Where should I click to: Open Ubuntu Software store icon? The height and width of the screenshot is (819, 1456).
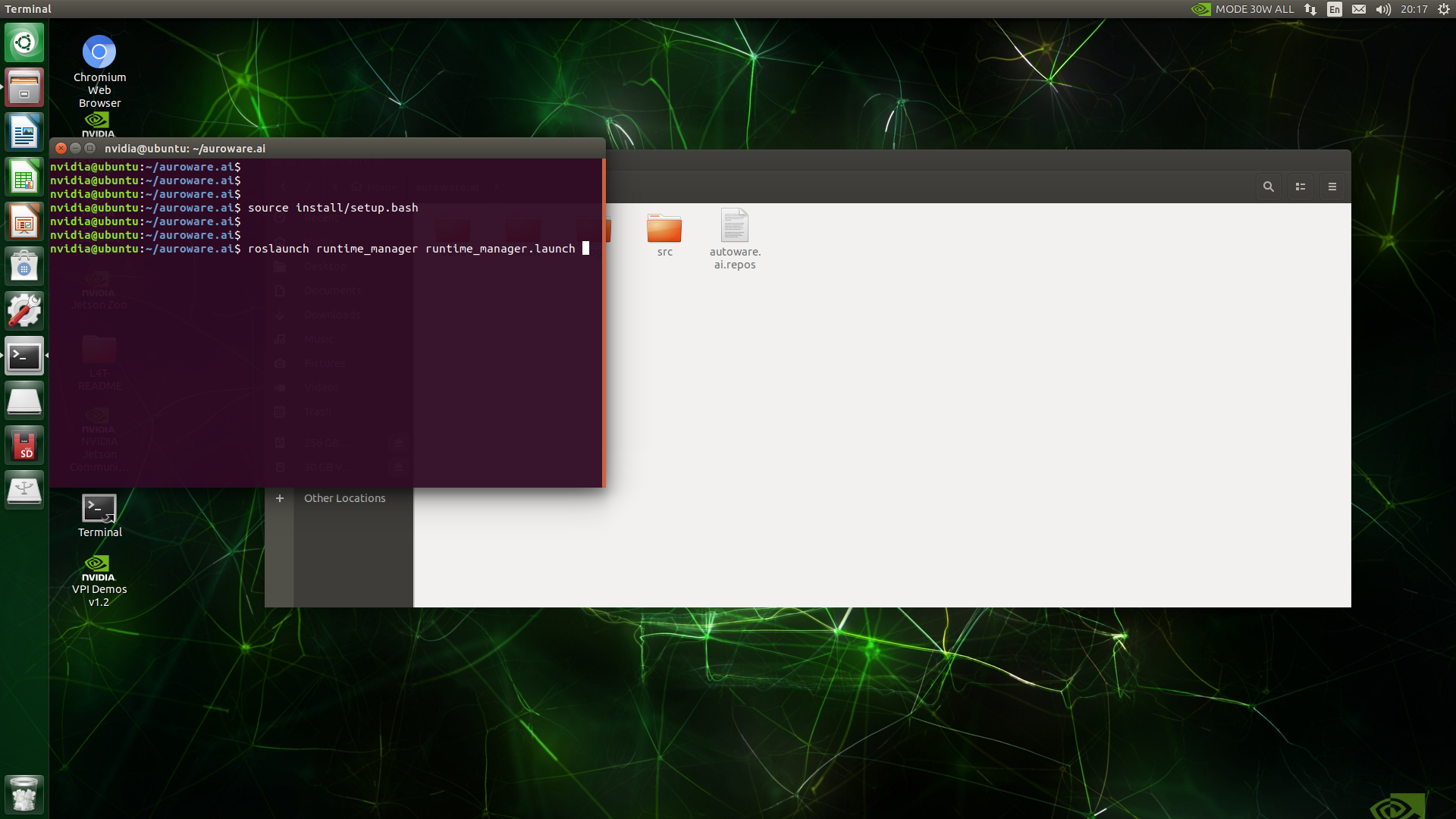24,266
